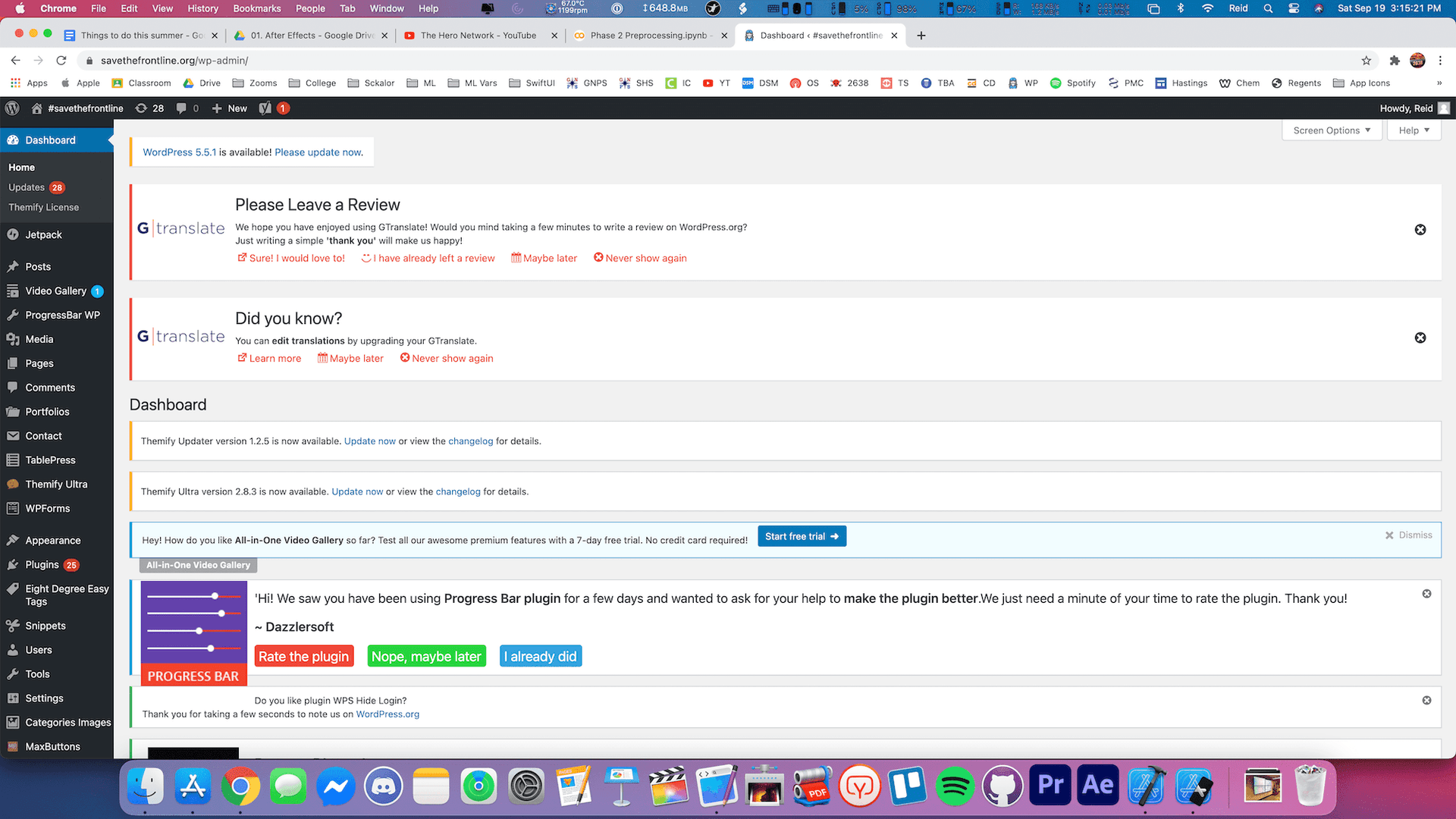Close the 'Did you know?' GTranslate notice
The width and height of the screenshot is (1456, 819).
1420,337
